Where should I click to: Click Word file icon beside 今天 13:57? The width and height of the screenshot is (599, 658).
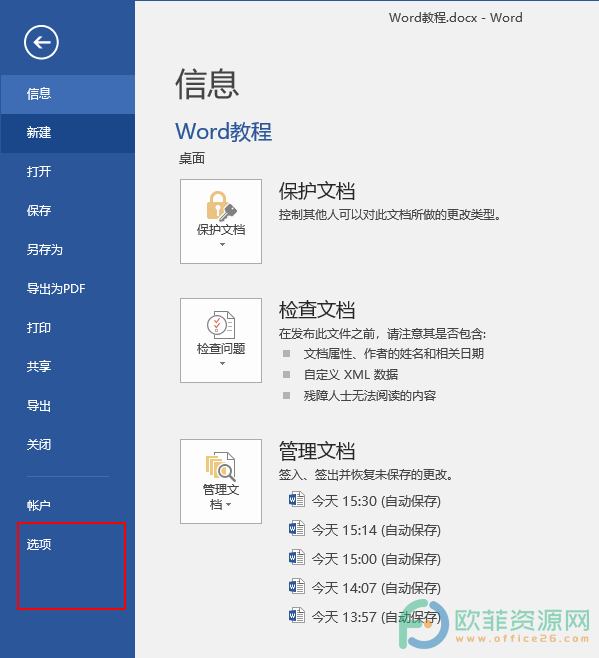tap(297, 616)
